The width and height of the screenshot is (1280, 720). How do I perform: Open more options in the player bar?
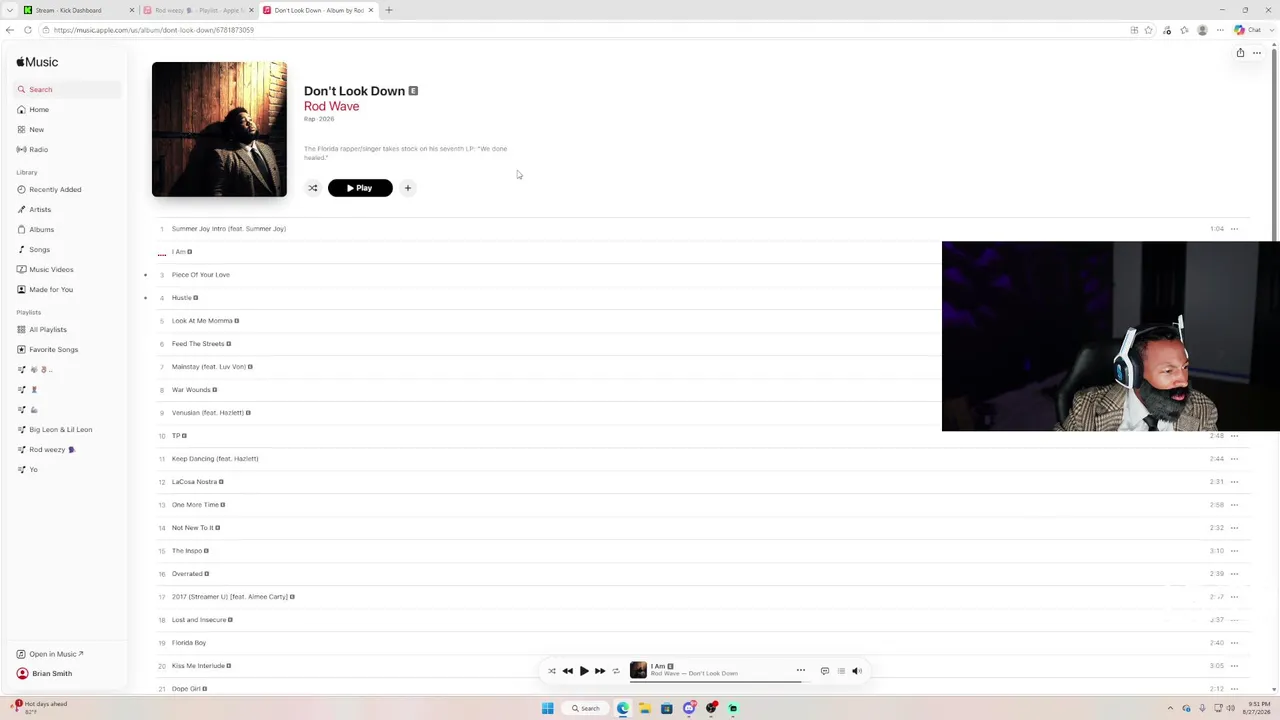[x=800, y=670]
